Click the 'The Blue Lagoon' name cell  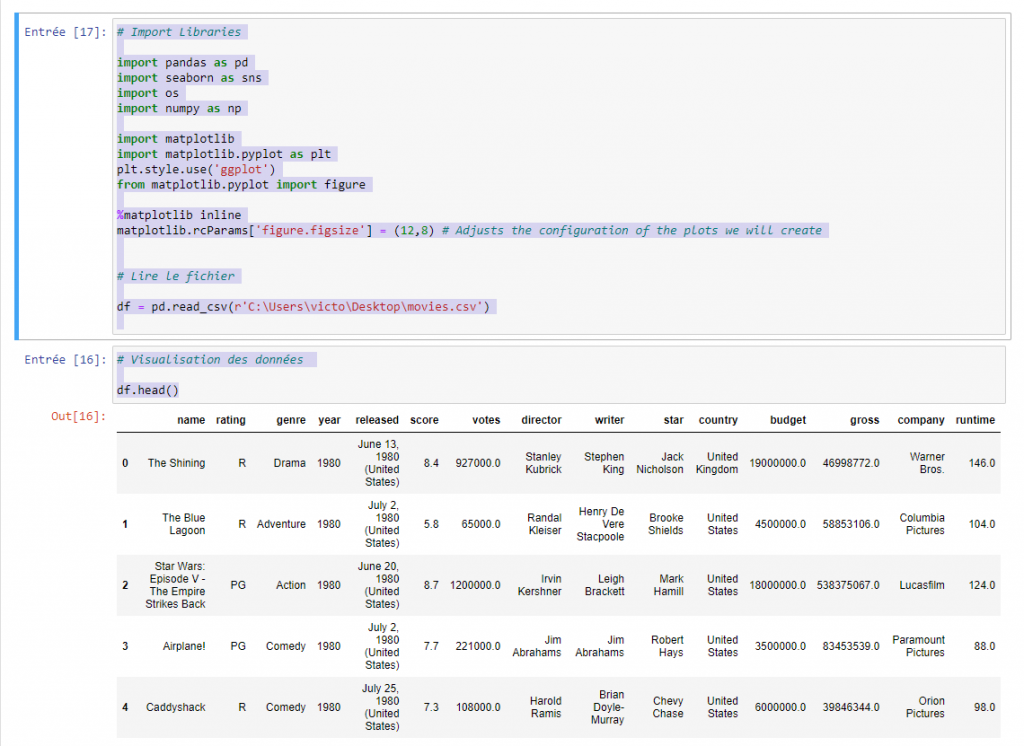(x=184, y=524)
